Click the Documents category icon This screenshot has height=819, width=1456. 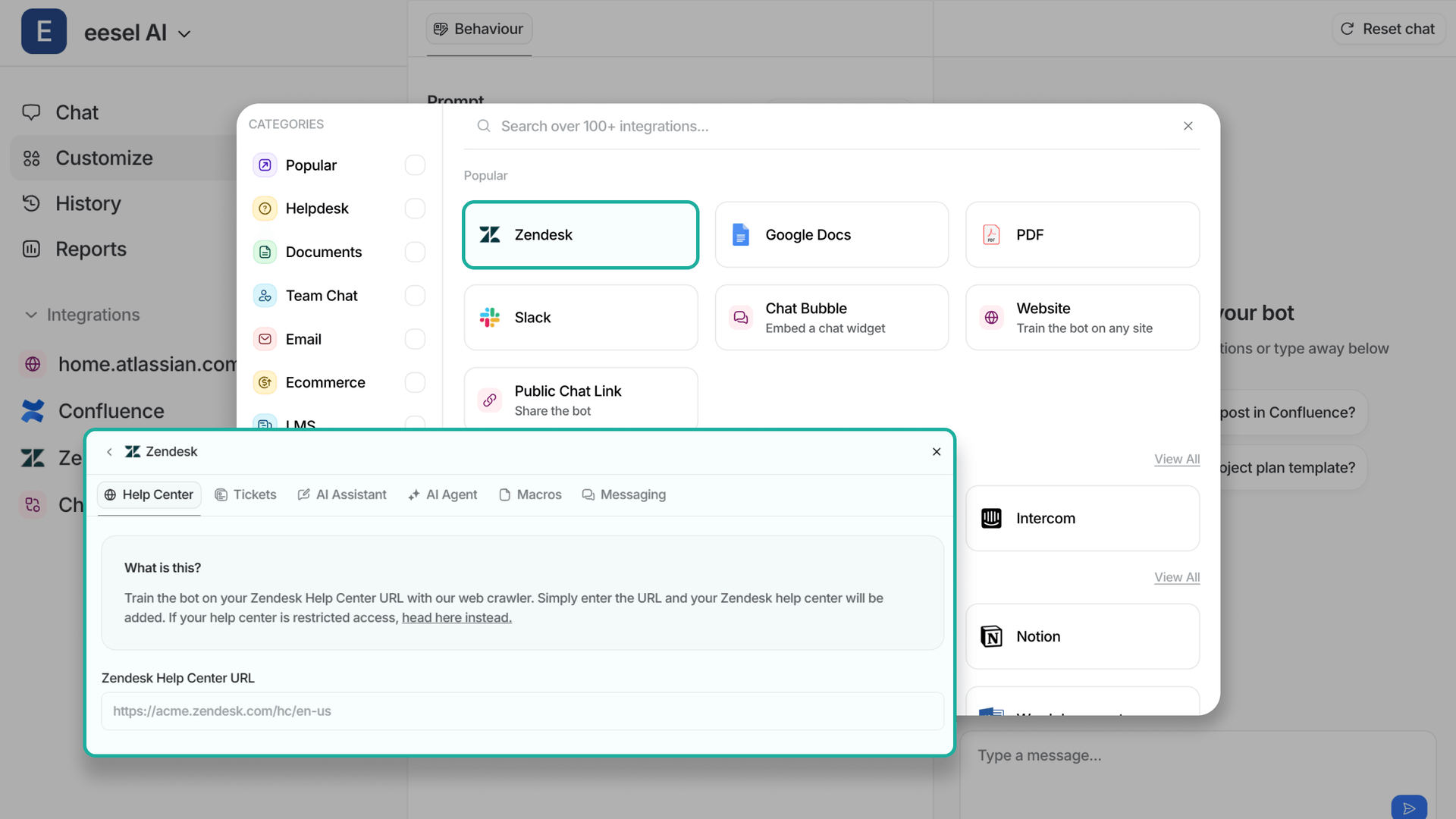265,252
